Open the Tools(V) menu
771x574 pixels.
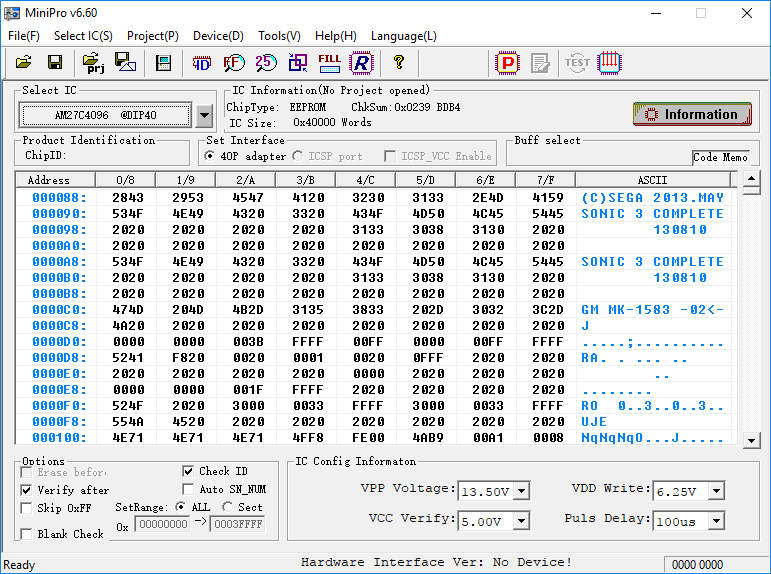click(x=279, y=36)
